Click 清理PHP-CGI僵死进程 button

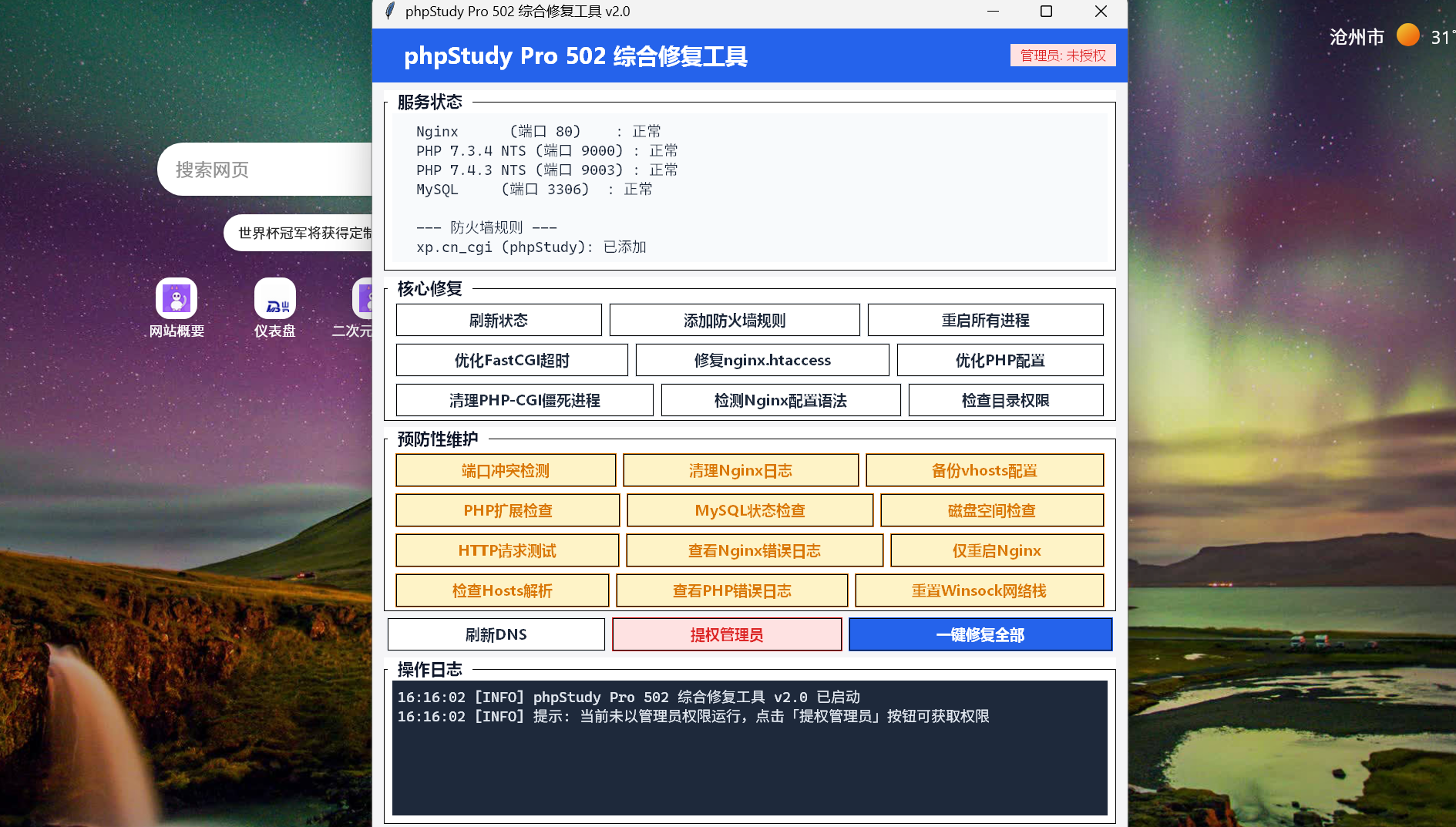point(525,400)
